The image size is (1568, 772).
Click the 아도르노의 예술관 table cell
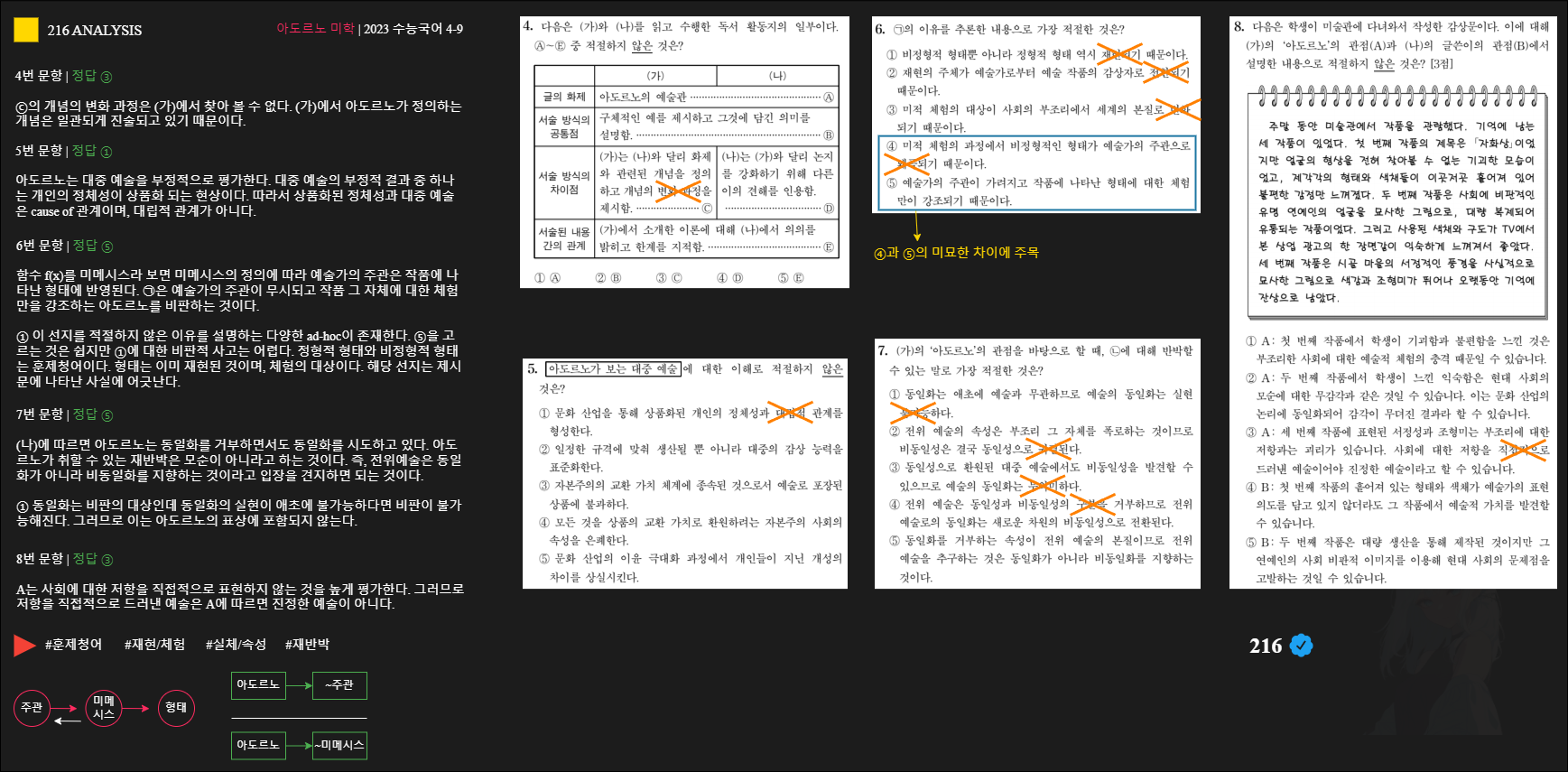tap(717, 97)
